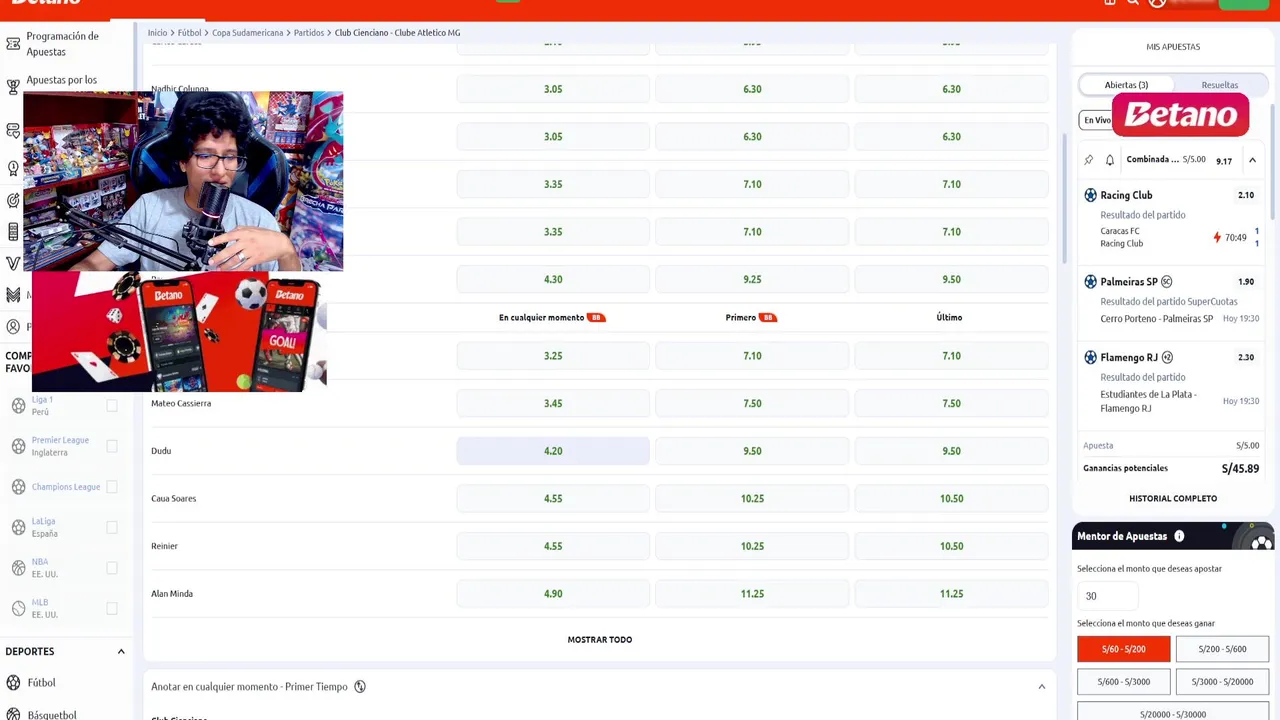Click the Apuestas por los sidebar icon
The height and width of the screenshot is (720, 1280).
pyautogui.click(x=13, y=87)
